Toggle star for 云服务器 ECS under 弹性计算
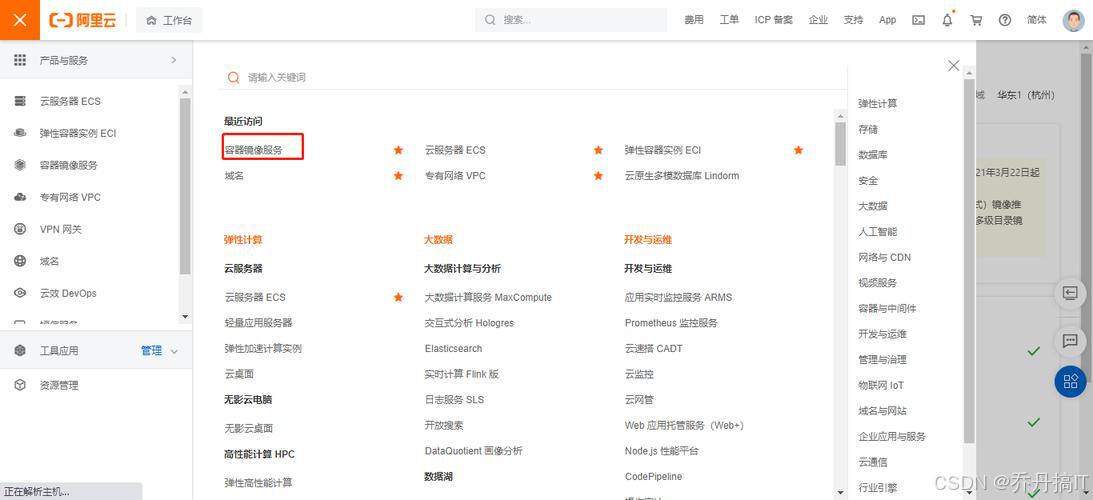Image resolution: width=1093 pixels, height=500 pixels. coord(398,297)
